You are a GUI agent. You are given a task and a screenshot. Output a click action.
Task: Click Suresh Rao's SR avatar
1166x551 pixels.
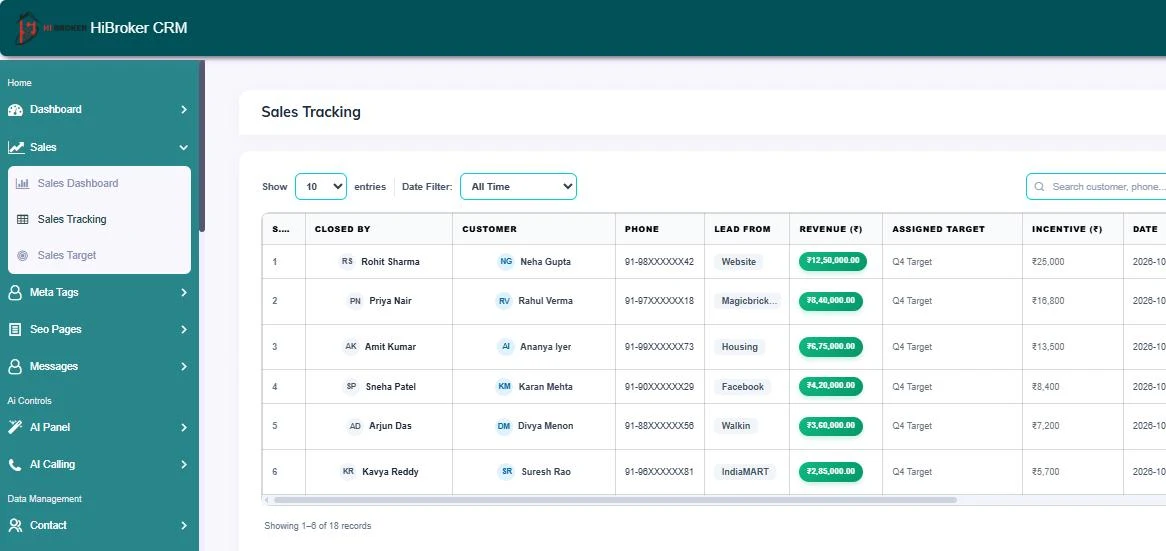coord(507,471)
